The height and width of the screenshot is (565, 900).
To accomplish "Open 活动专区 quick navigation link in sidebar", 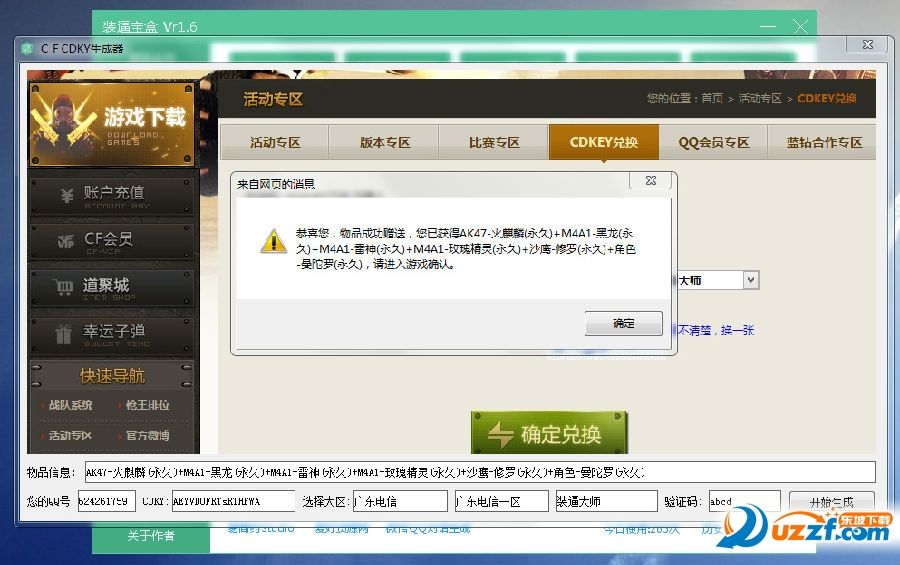I will point(70,435).
